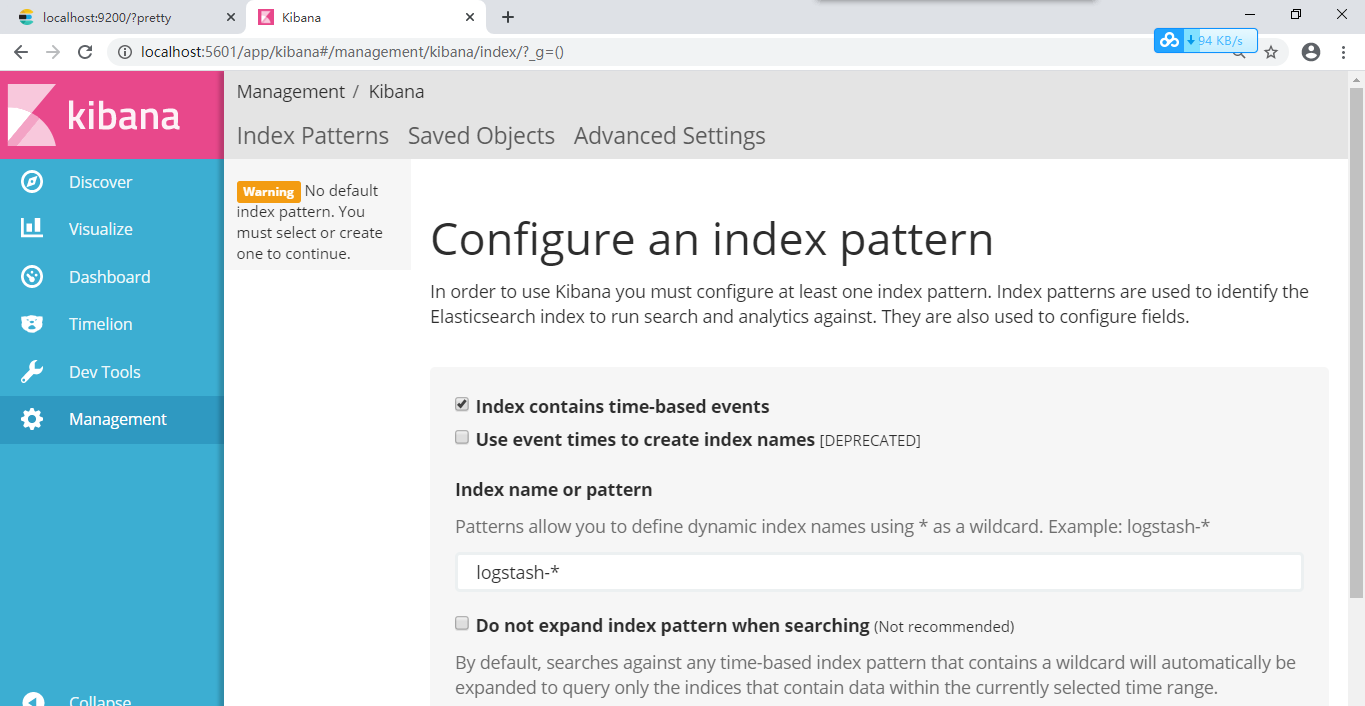Enable Use event times to create index names

462,437
